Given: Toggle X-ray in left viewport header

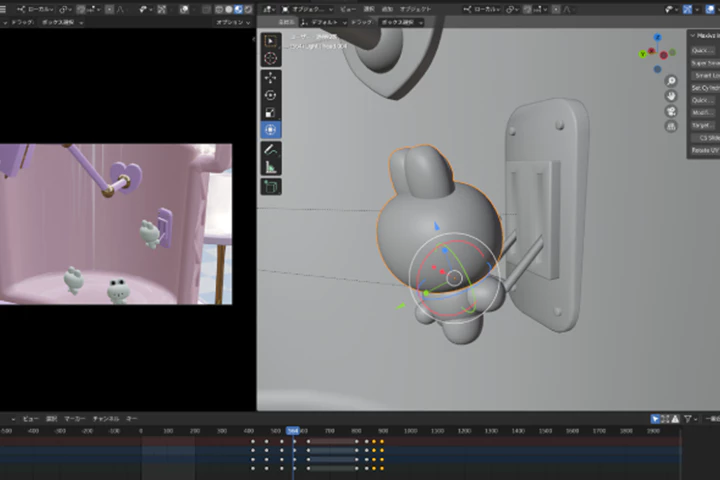Looking at the screenshot, I should [207, 9].
